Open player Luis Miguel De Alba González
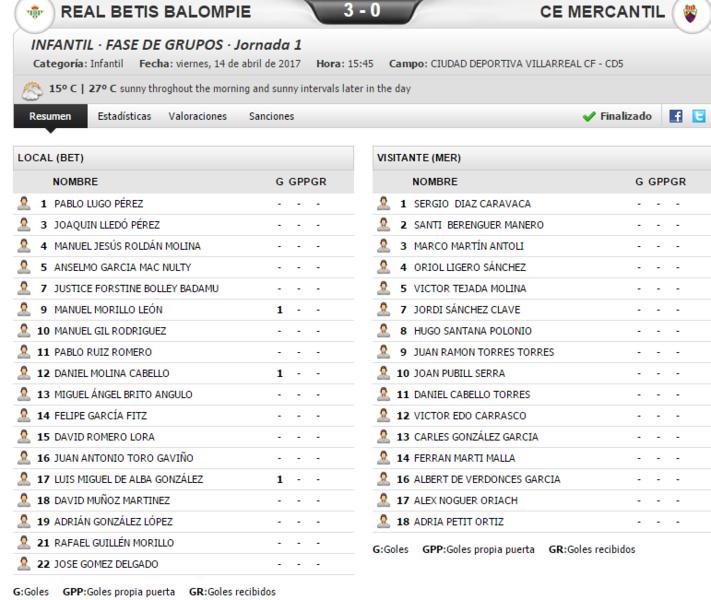Screen dimensions: 711x600 pos(128,479)
